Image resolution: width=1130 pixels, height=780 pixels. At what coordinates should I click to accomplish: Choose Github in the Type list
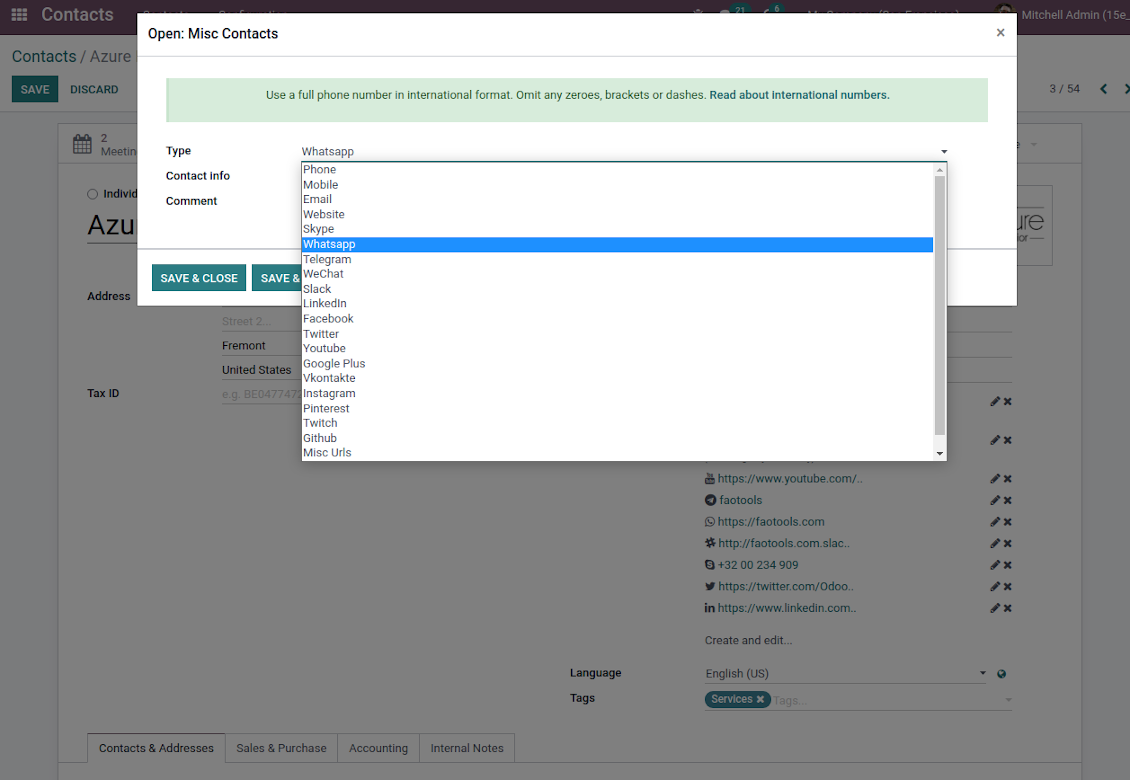point(618,438)
